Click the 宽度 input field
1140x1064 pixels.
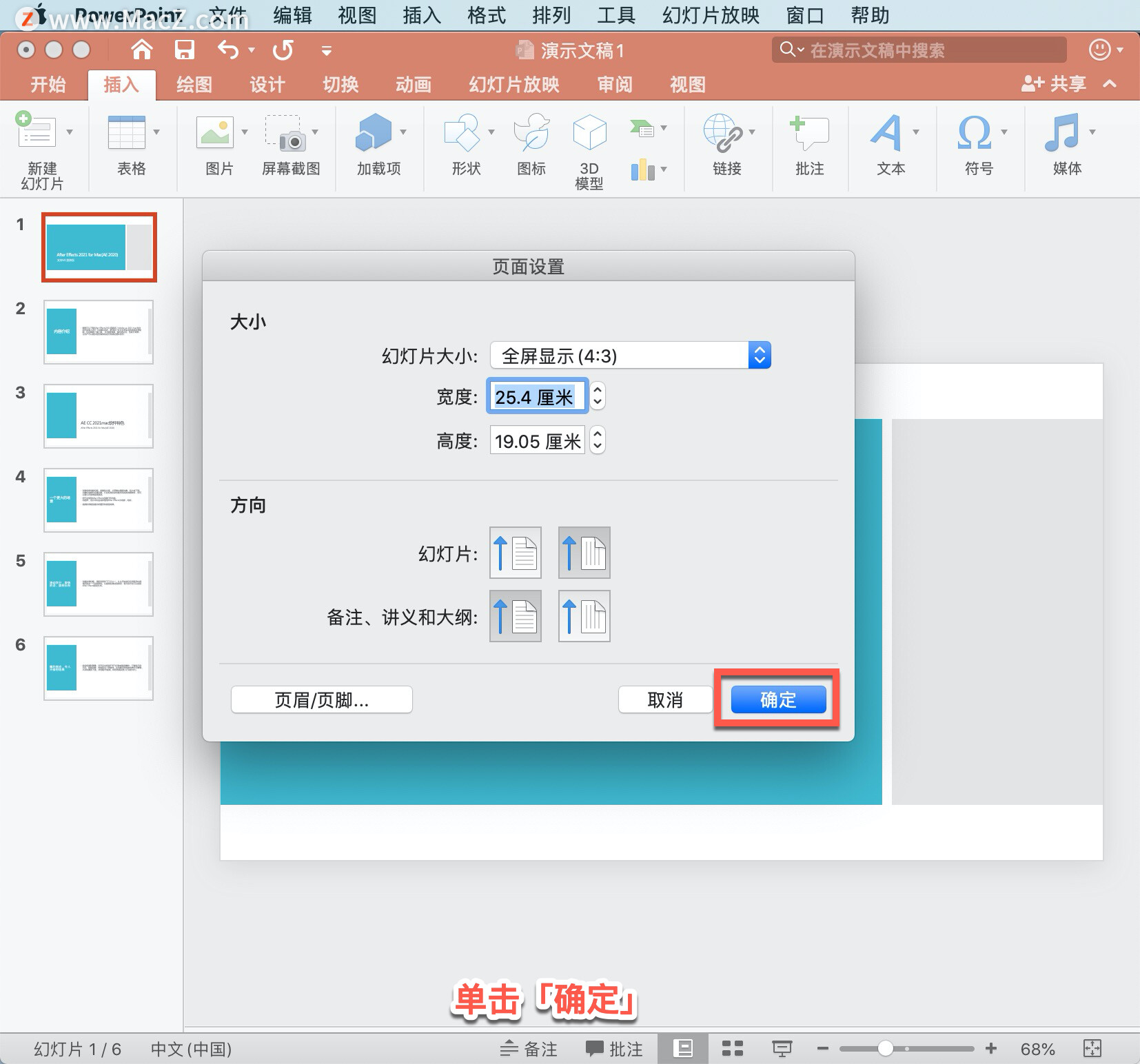coord(538,396)
